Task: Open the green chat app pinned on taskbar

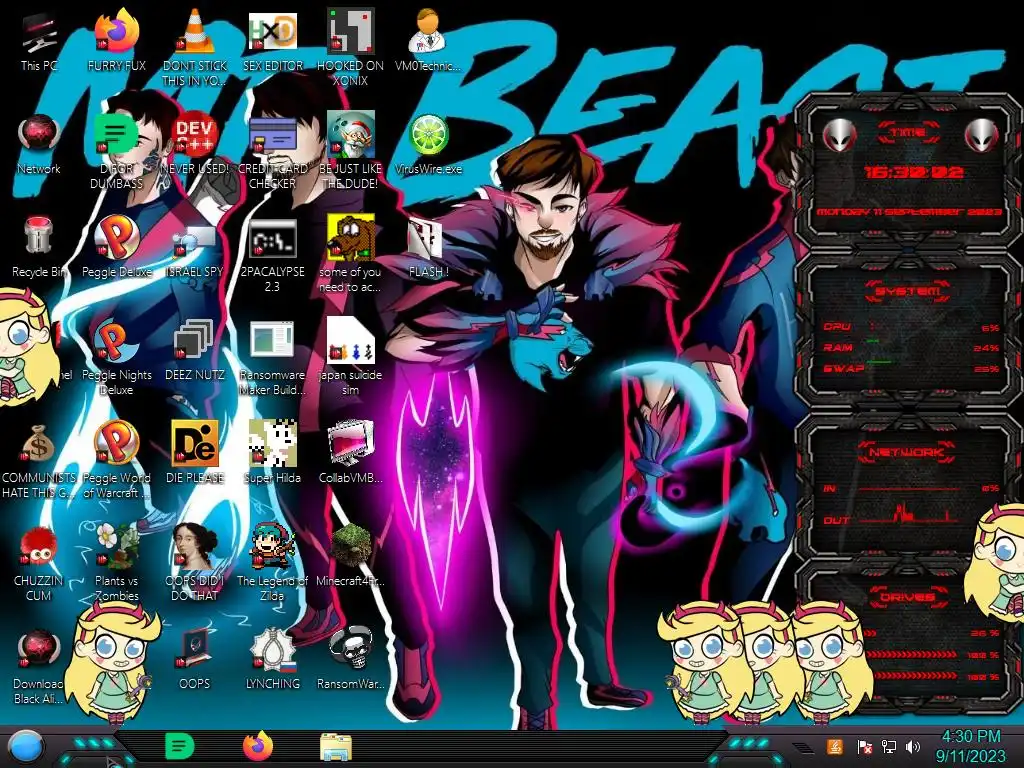Action: click(x=179, y=746)
